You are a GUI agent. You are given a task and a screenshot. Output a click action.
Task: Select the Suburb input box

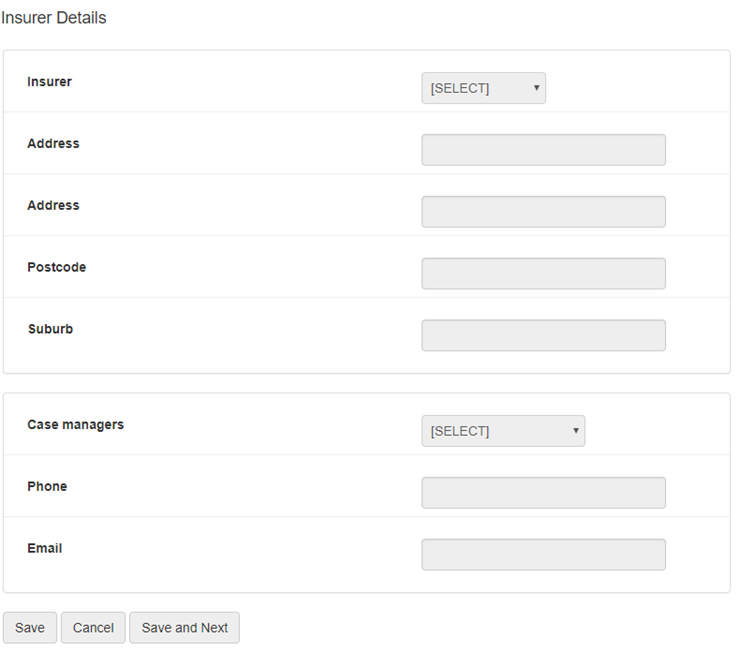pyautogui.click(x=543, y=336)
